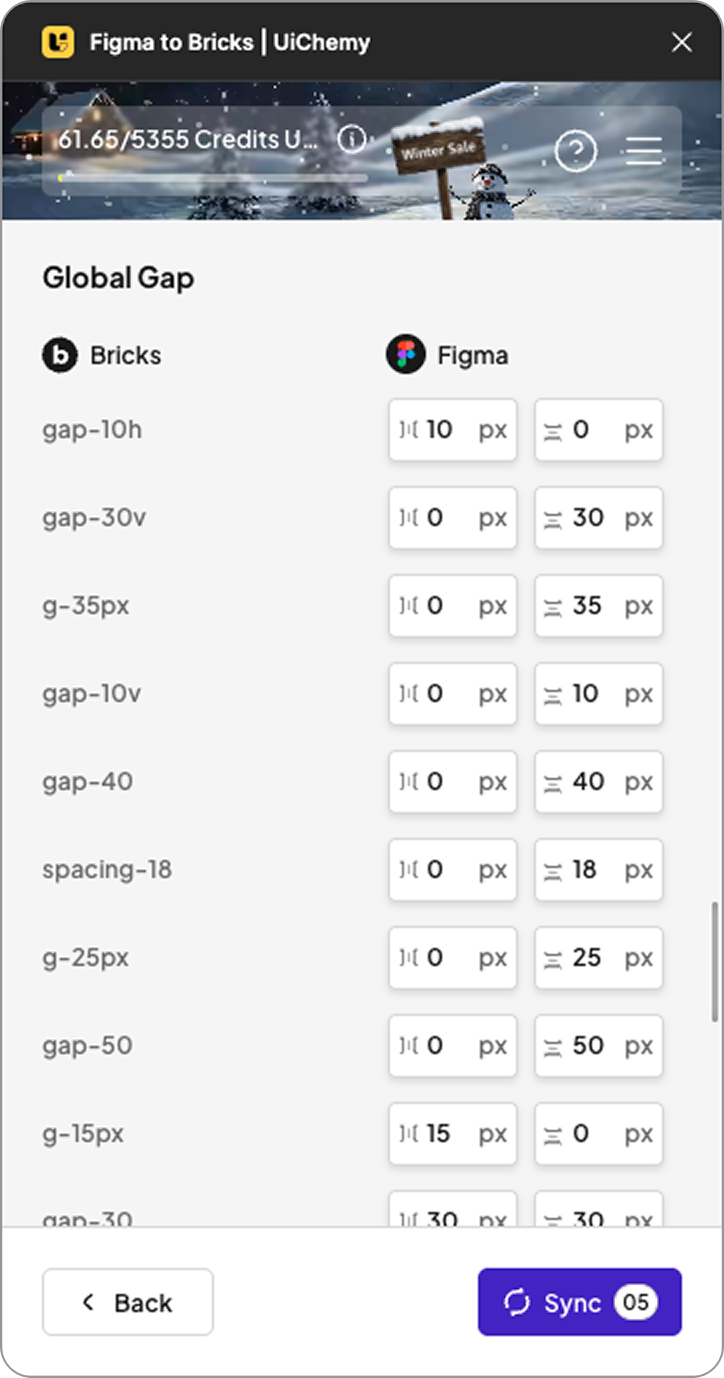Click the Sync button
Viewport: 724px width, 1378px height.
579,1302
